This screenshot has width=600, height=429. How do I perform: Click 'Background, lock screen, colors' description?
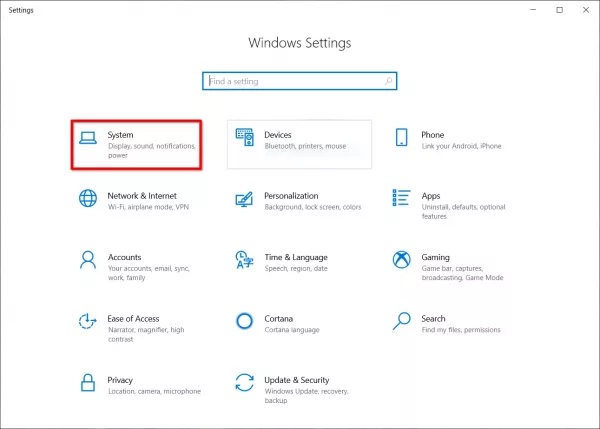(x=313, y=207)
